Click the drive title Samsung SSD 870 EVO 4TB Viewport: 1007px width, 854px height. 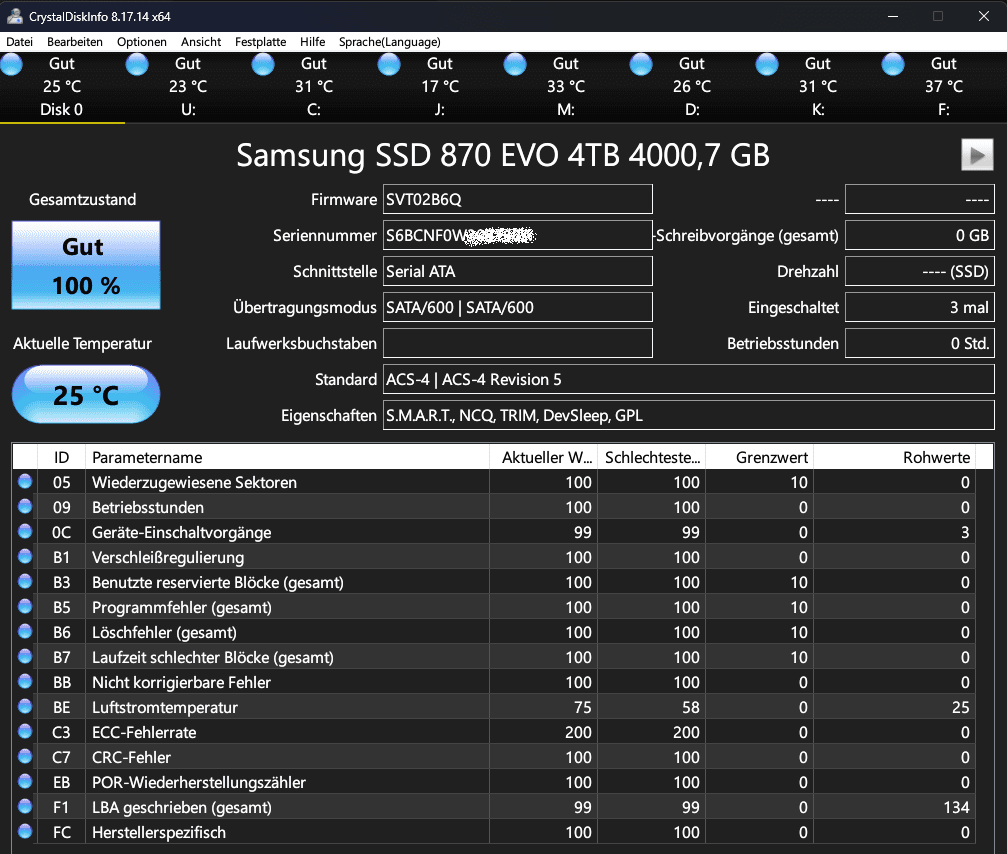coord(503,155)
